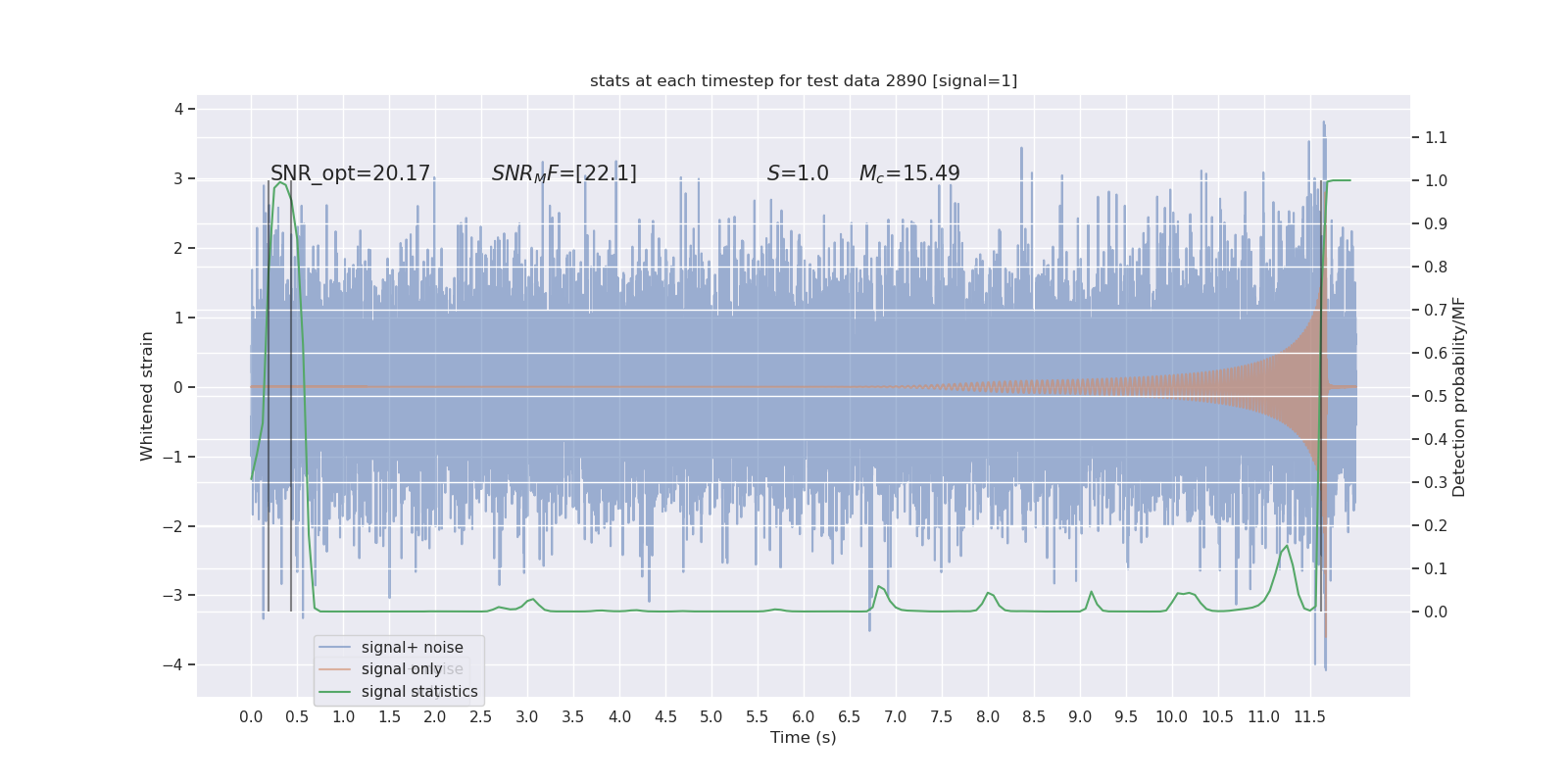Click the x-axis tick label 2.5
Screen dimensions: 1568x784
(481, 716)
